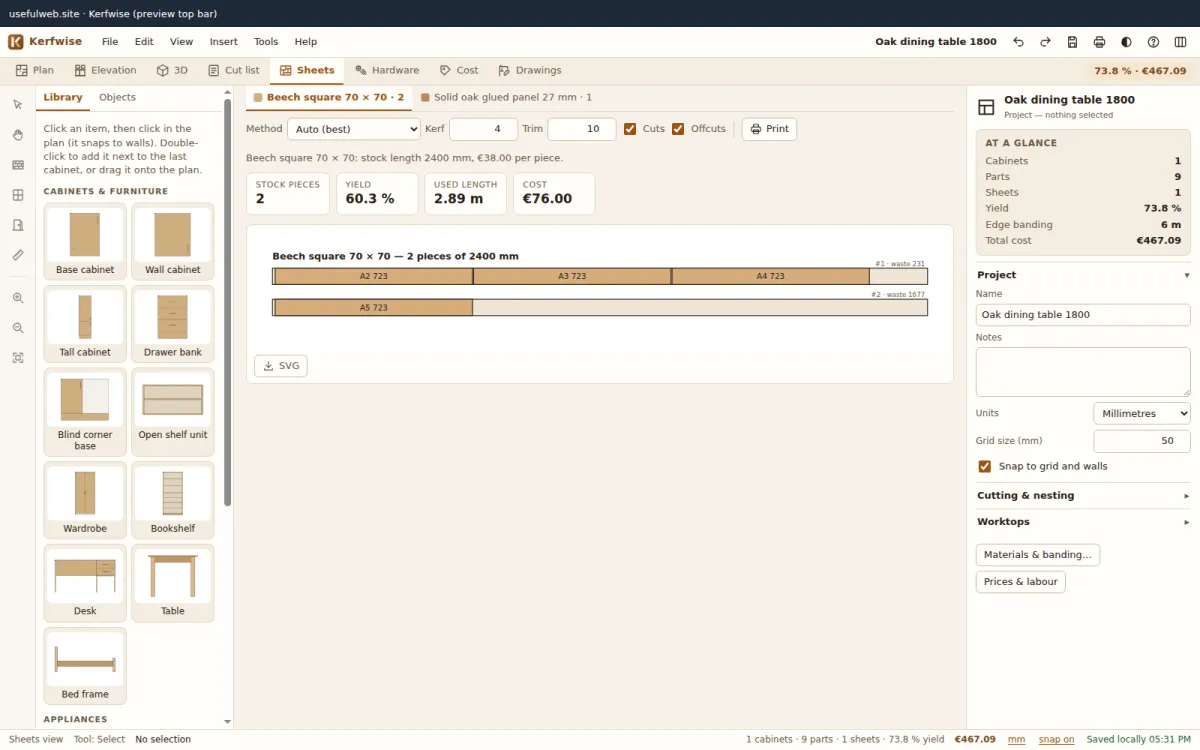Image resolution: width=1200 pixels, height=750 pixels.
Task: Toggle the panel columns layout icon
Action: point(1180,42)
